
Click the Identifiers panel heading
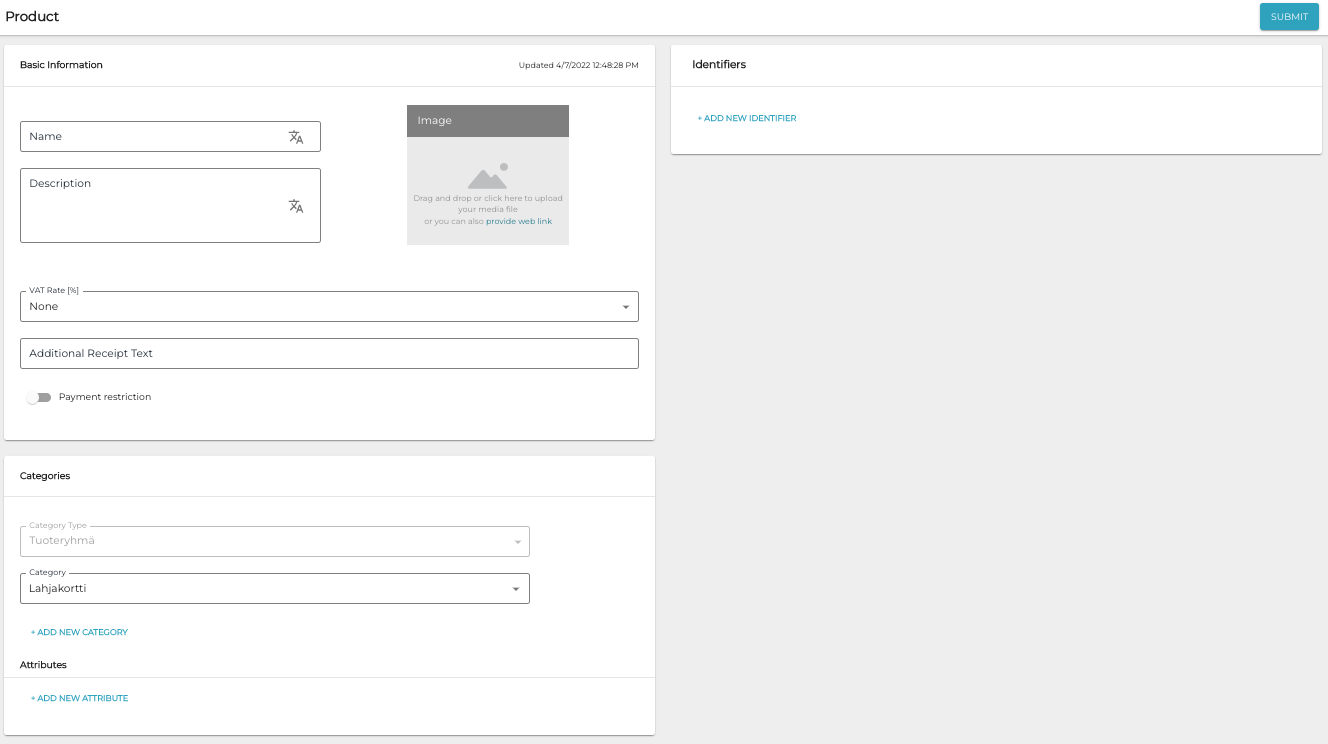719,65
